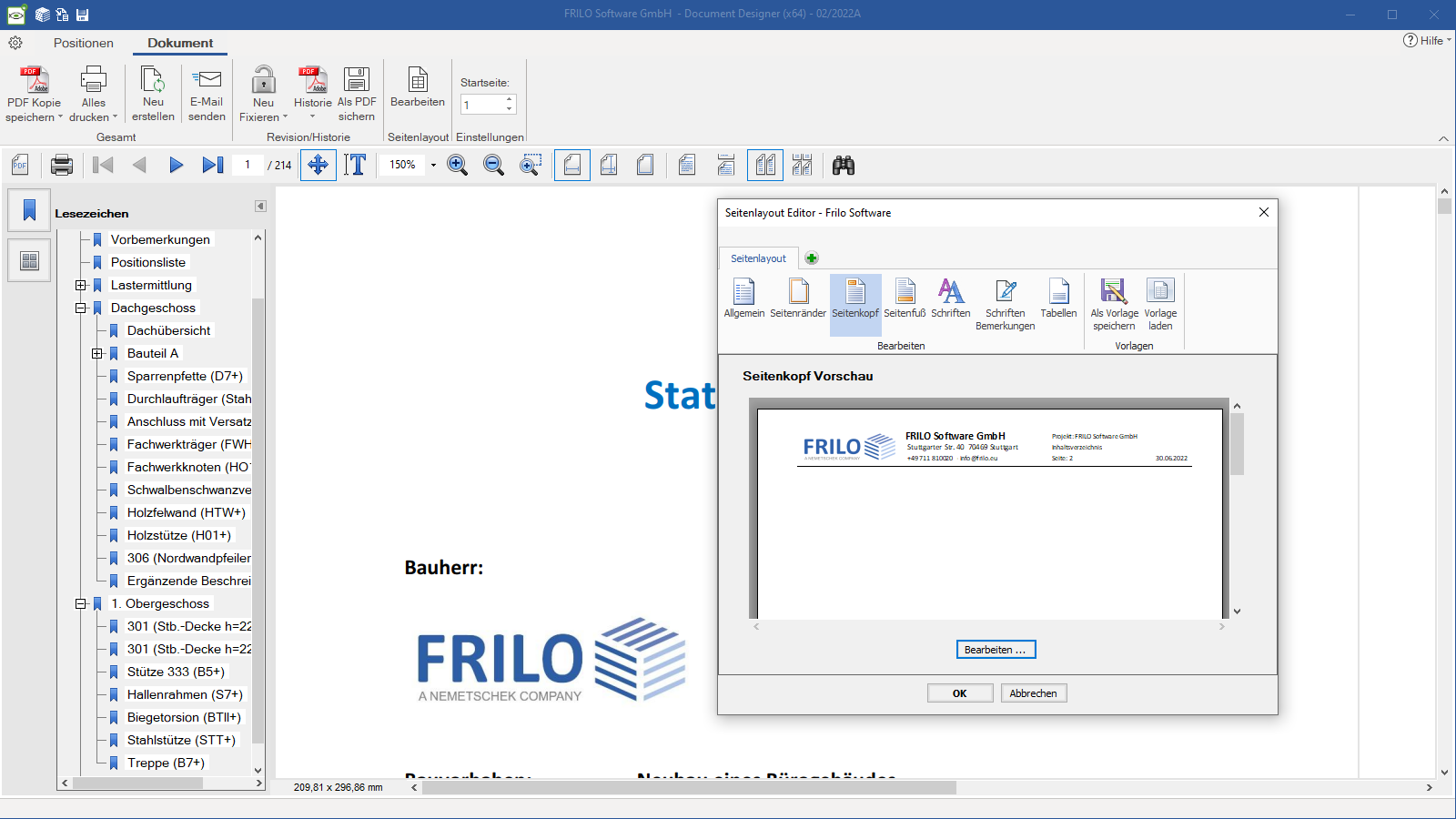This screenshot has width=1456, height=819.
Task: Collapse the 1. Obergeschoss tree node
Action: click(x=81, y=603)
